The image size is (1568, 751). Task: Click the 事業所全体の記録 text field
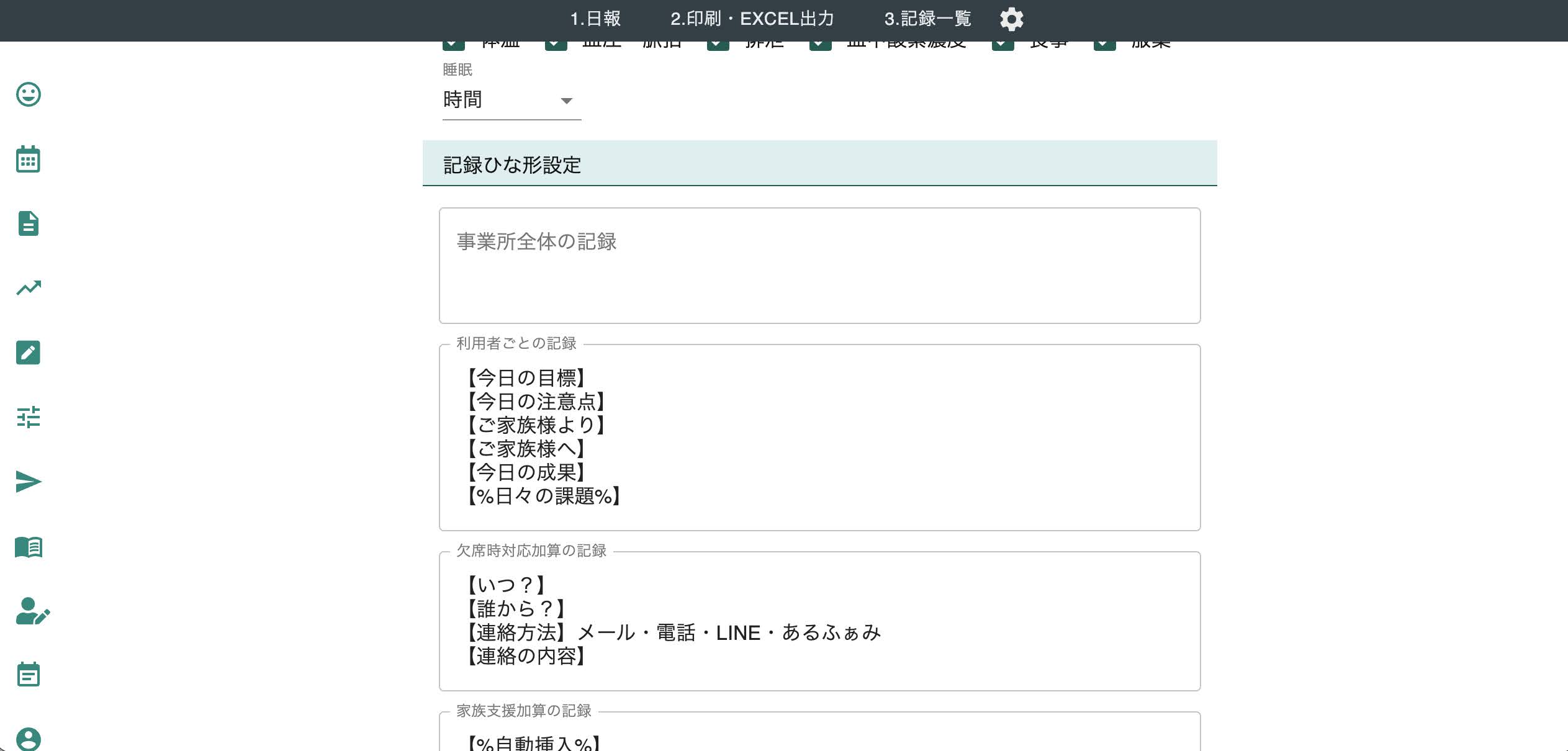tap(819, 266)
